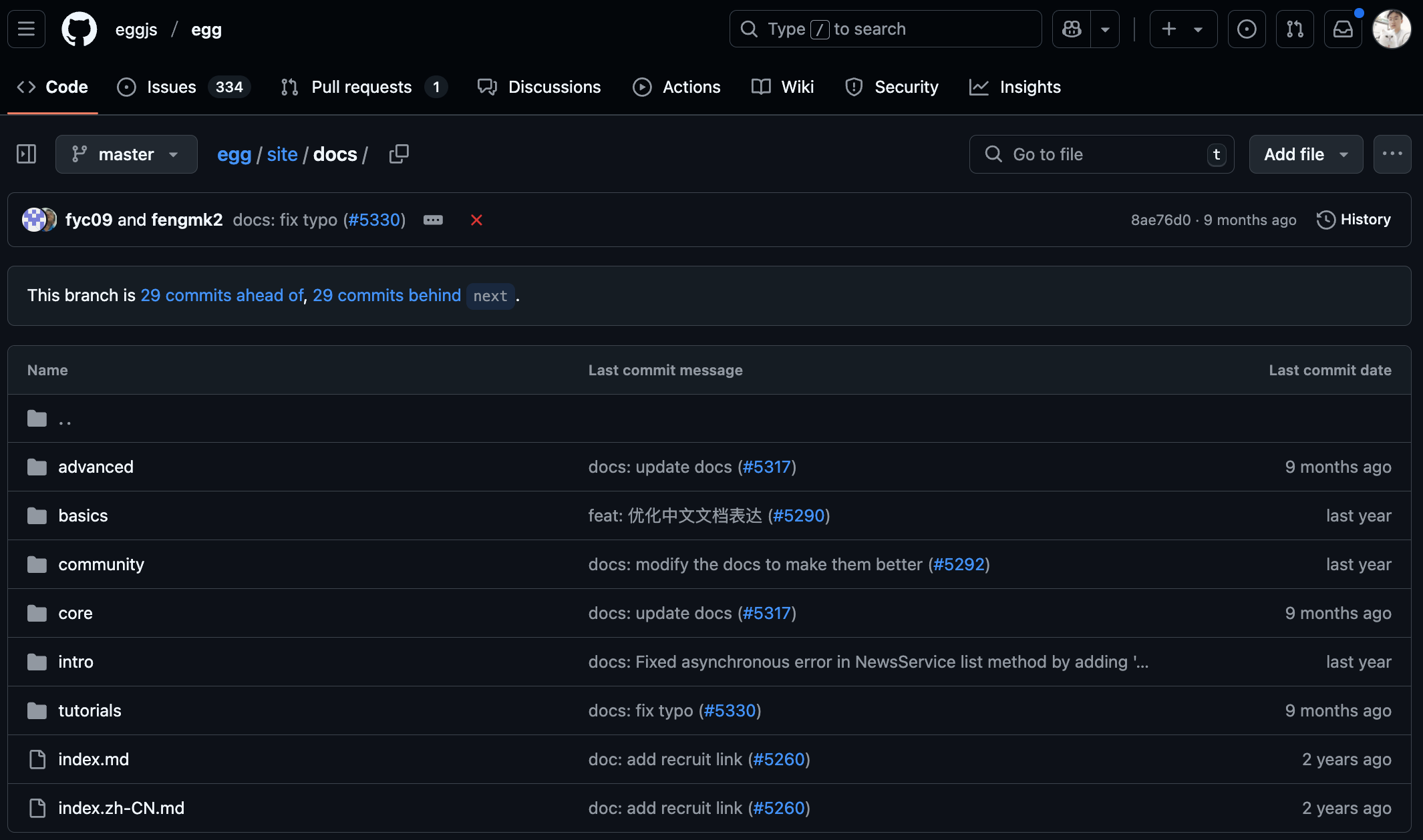This screenshot has height=840, width=1423.
Task: Switch to the Code tab
Action: point(53,87)
